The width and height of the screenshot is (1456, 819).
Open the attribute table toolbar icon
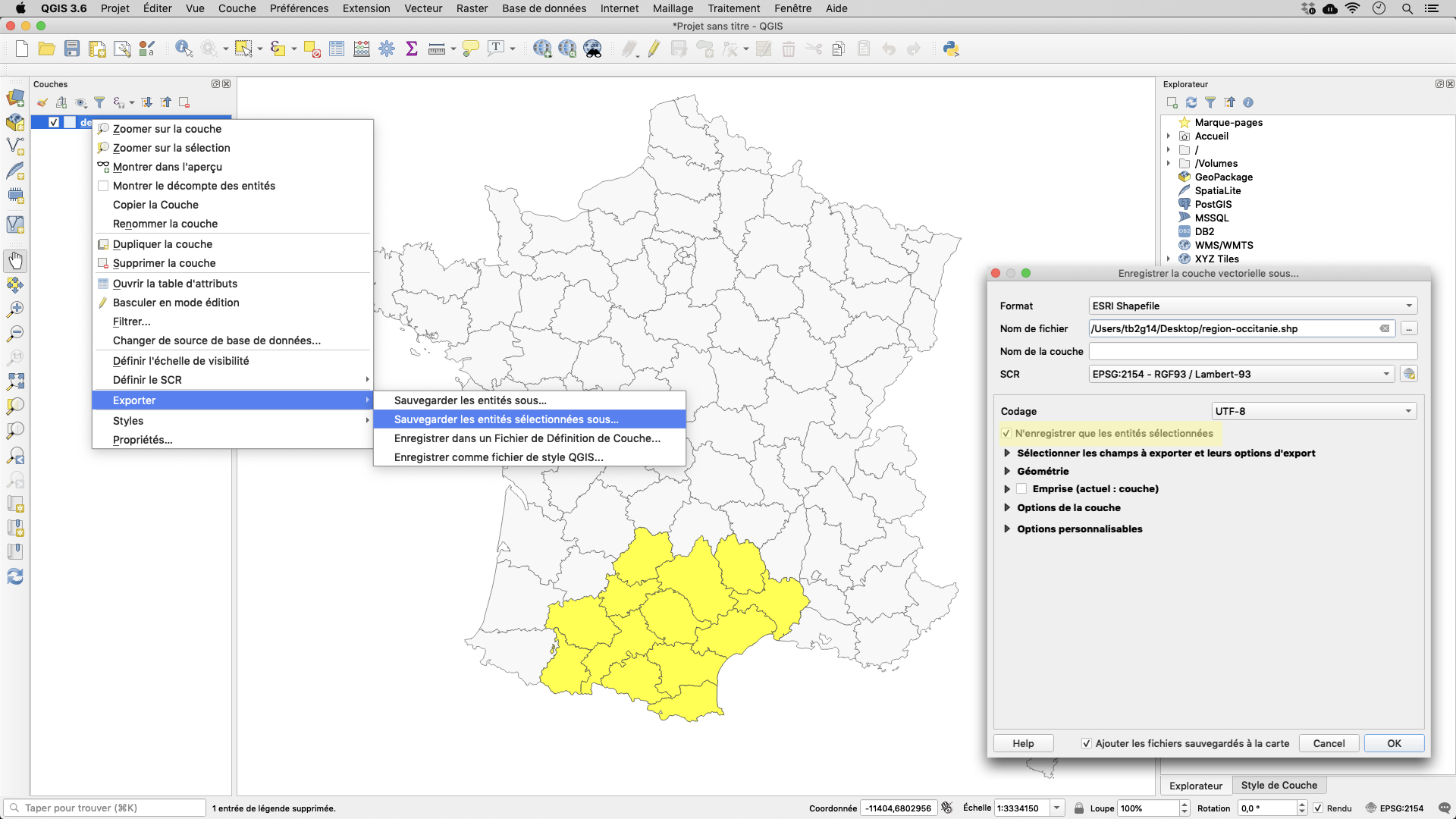tap(337, 49)
